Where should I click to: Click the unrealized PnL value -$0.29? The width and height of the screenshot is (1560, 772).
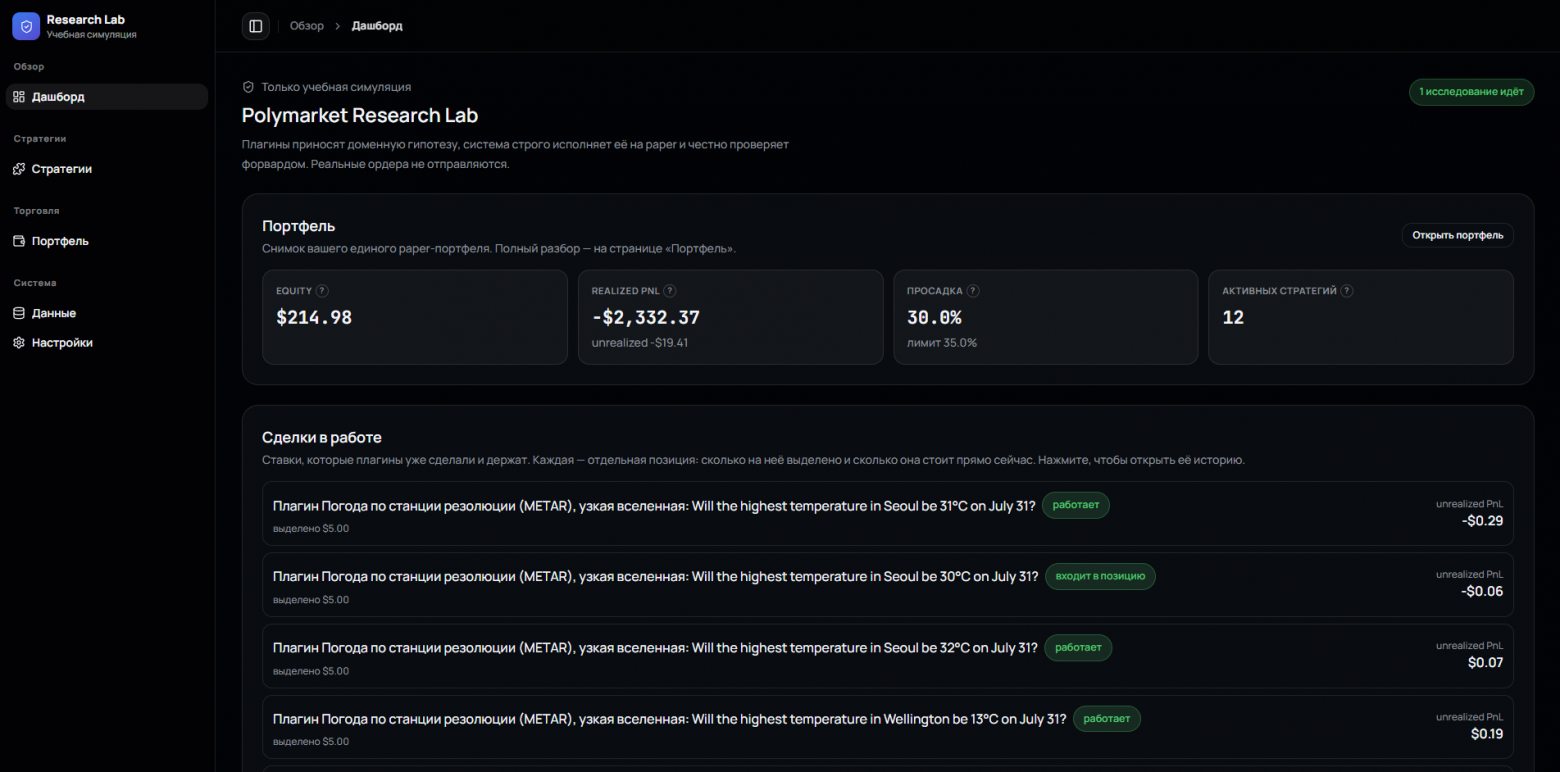point(1482,521)
